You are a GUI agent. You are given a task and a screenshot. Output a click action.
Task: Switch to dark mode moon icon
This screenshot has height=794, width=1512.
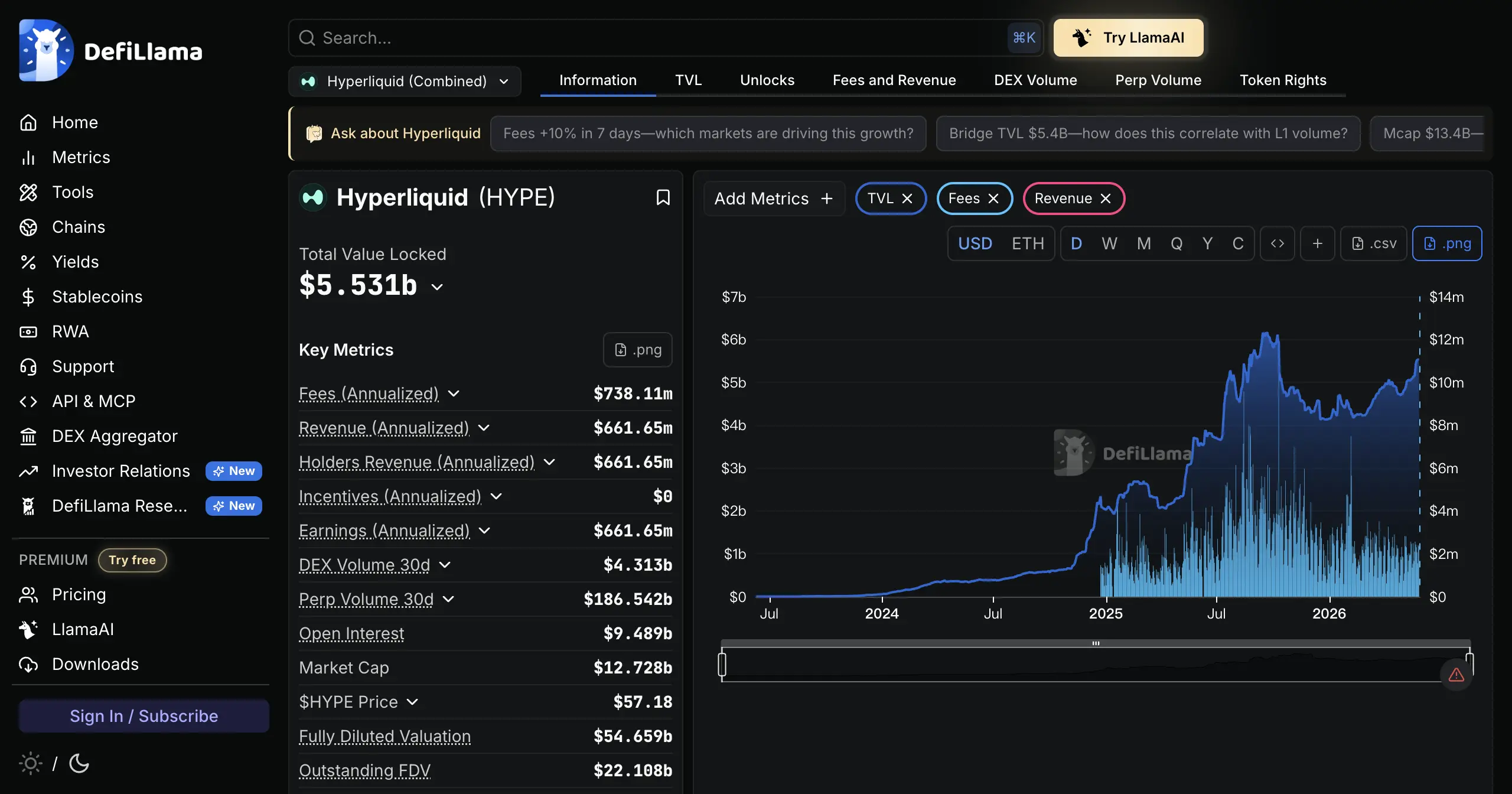click(x=79, y=763)
